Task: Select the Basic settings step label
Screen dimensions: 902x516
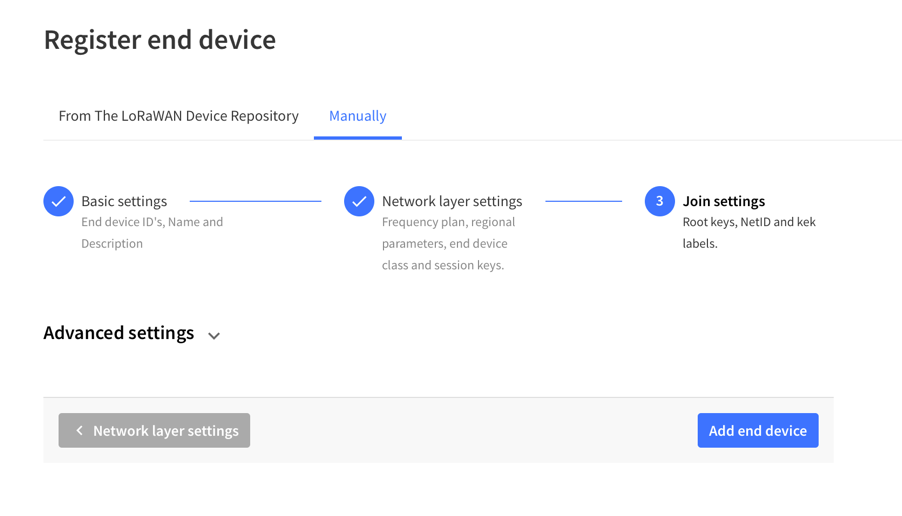Action: (x=124, y=201)
